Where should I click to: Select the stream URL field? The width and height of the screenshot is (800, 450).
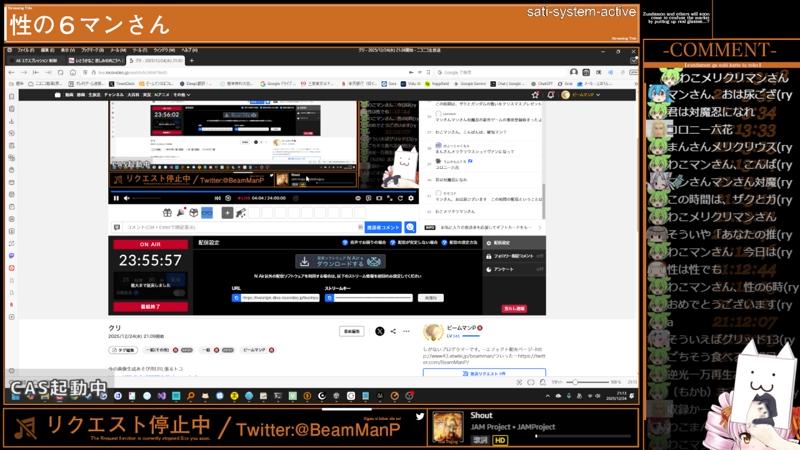click(280, 297)
